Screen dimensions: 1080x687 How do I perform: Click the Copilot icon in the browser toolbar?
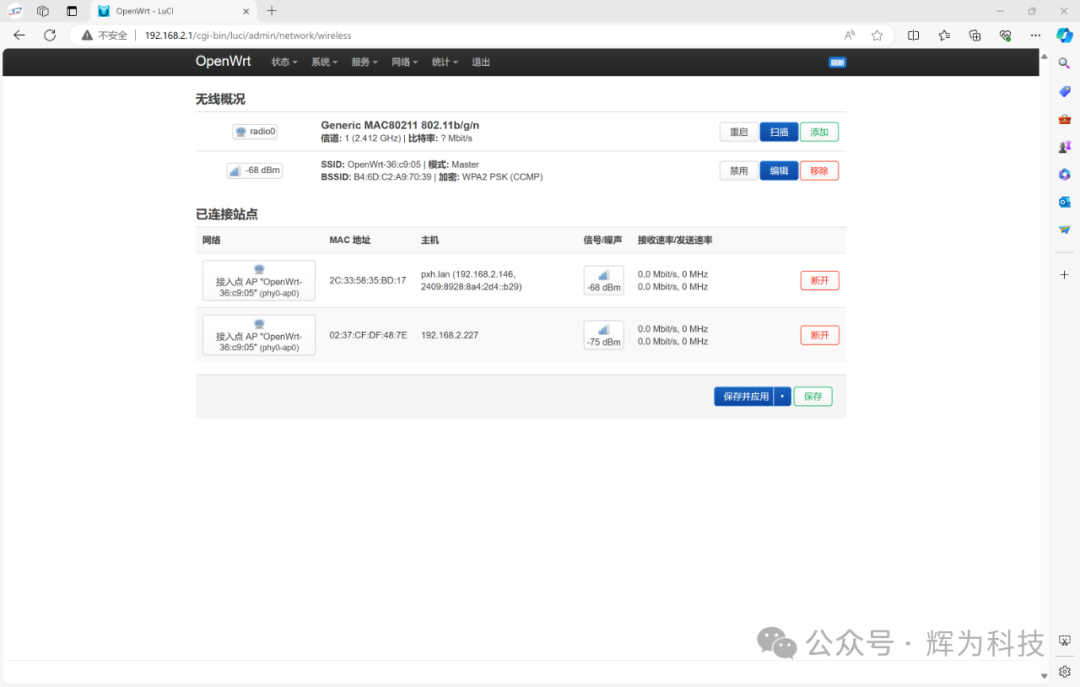click(1064, 34)
